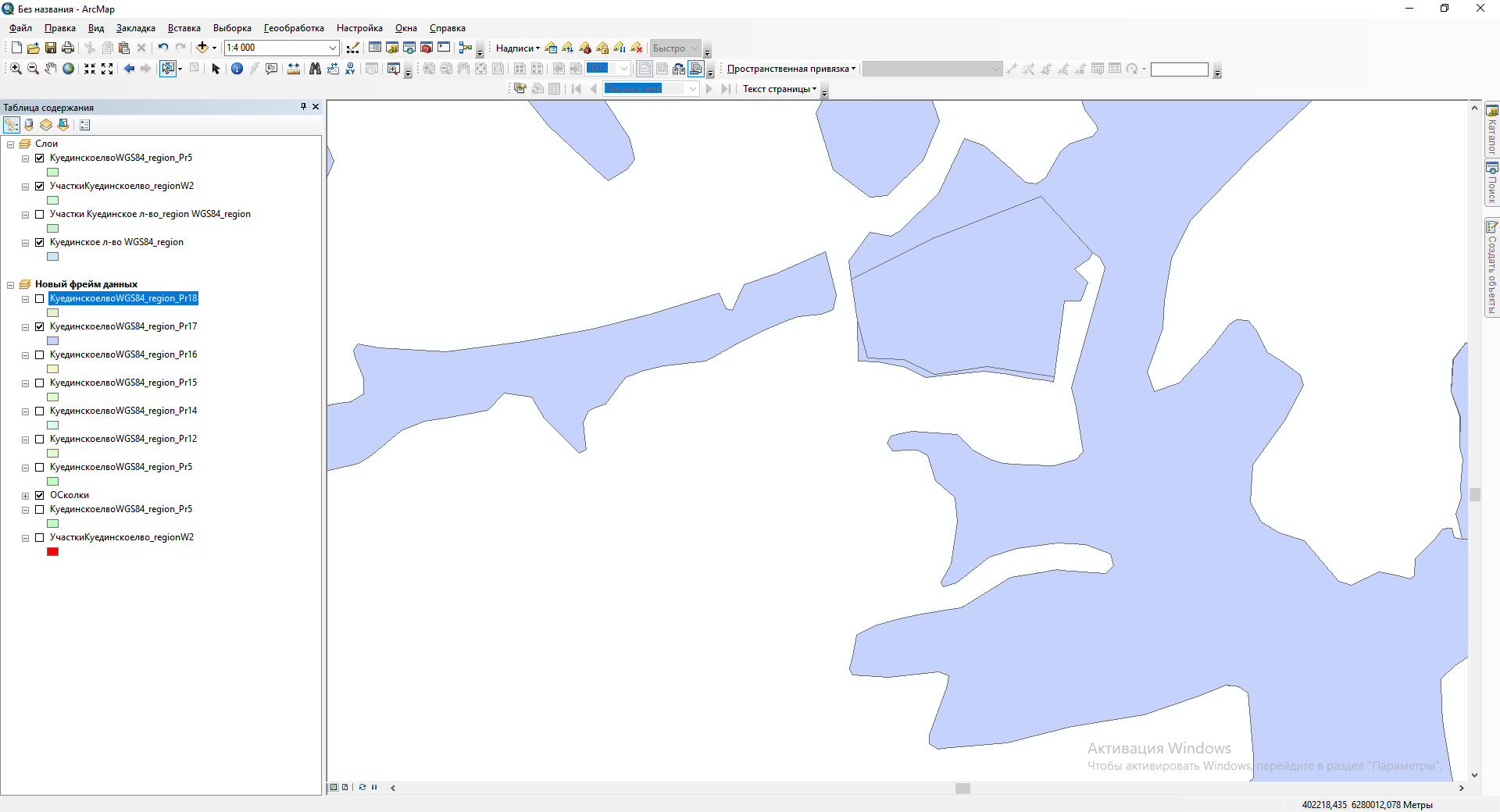The image size is (1500, 812).
Task: Turn off КуединскоелвоWGS84_region_Pr17 layer visibility
Action: coord(40,326)
